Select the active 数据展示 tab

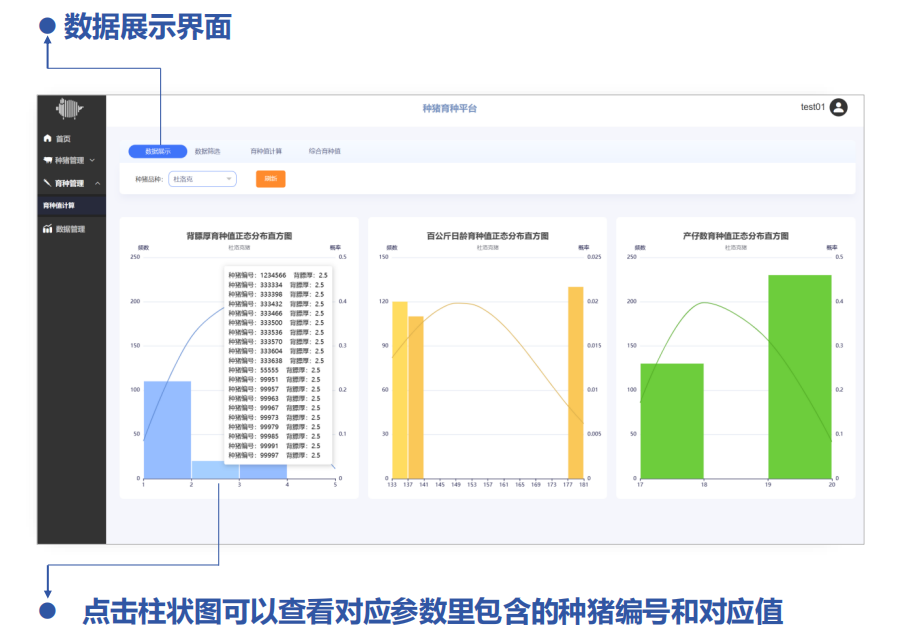(x=158, y=152)
